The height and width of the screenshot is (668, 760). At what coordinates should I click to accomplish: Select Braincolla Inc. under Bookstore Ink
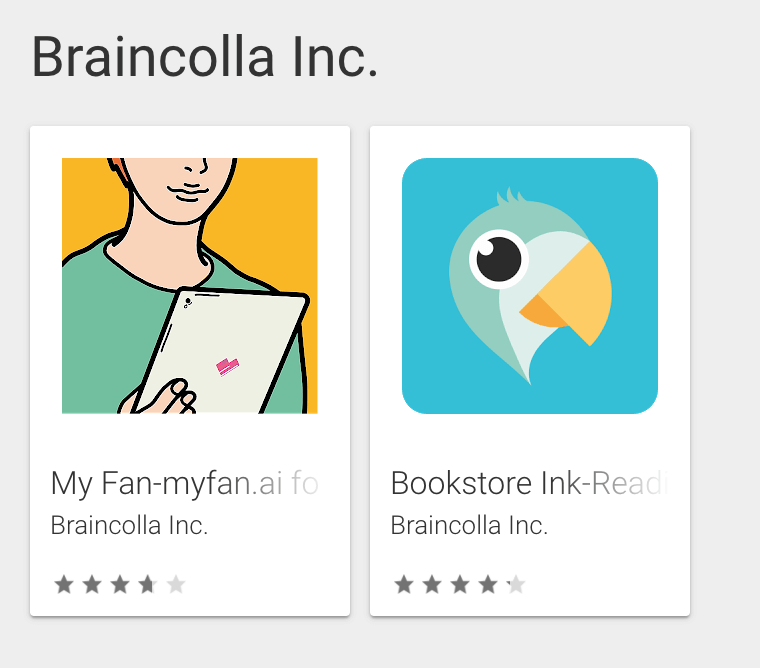[x=469, y=525]
